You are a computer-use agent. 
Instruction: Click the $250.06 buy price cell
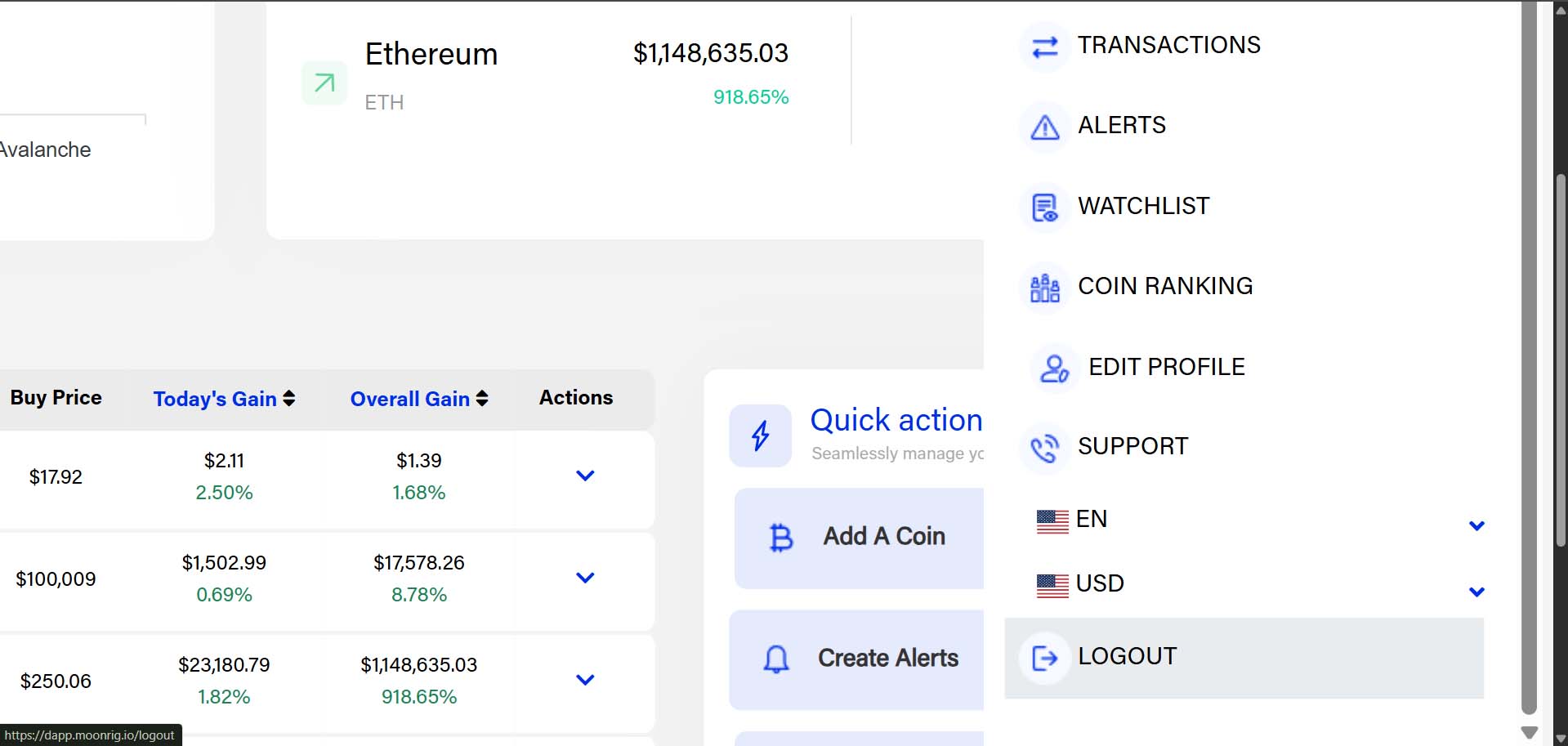coord(56,681)
